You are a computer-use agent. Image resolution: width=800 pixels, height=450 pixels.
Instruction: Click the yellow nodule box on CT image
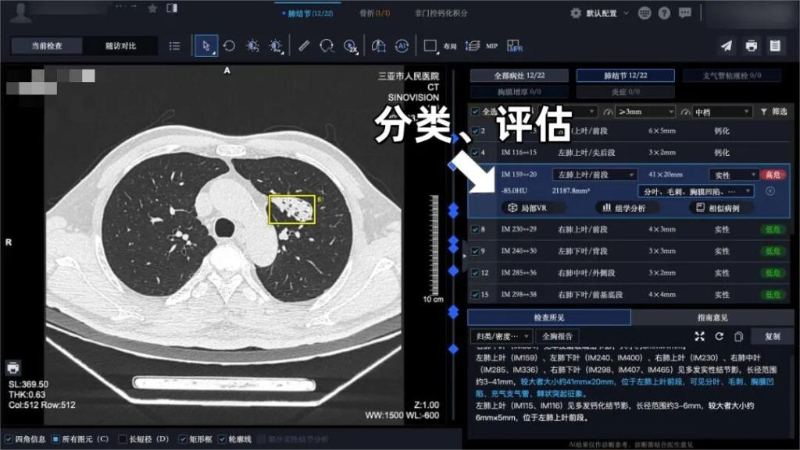pos(290,208)
